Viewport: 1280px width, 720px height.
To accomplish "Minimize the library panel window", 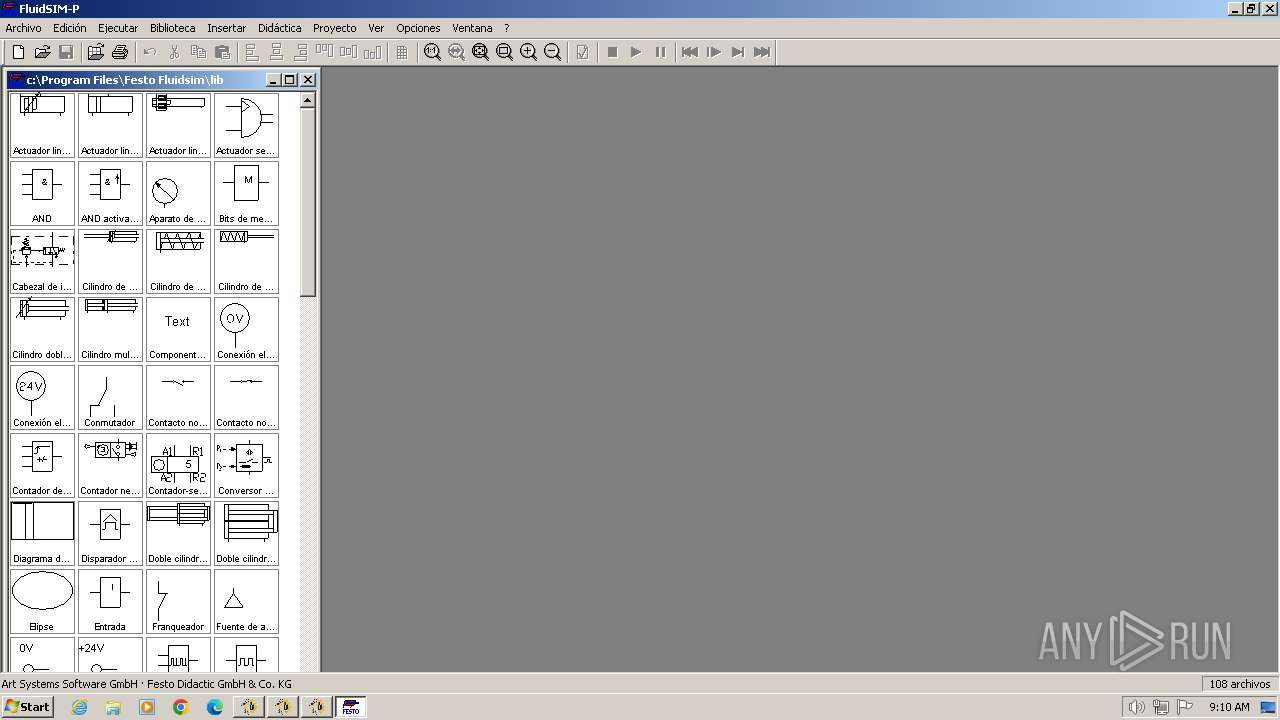I will (x=273, y=80).
